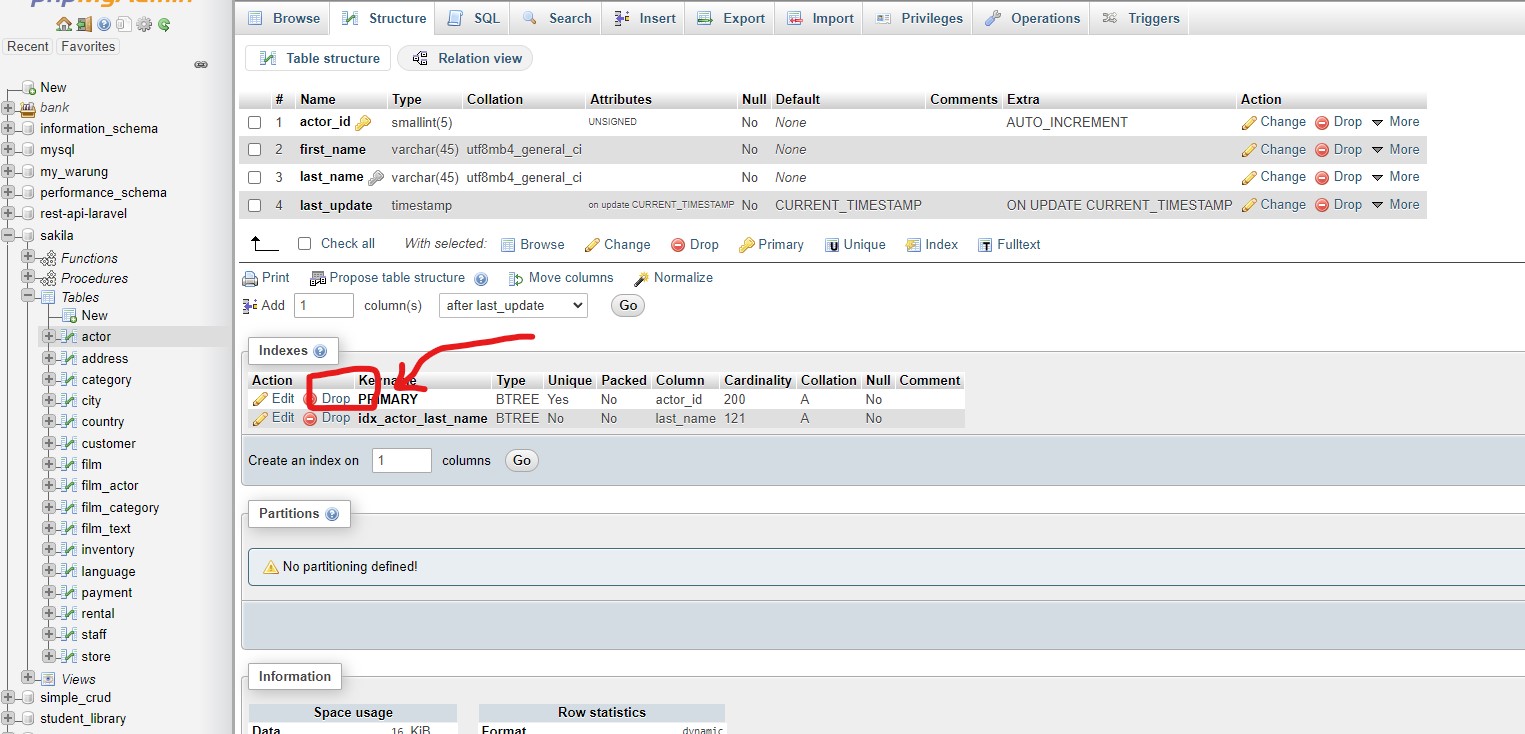Click the Add columns count input field

pyautogui.click(x=324, y=306)
